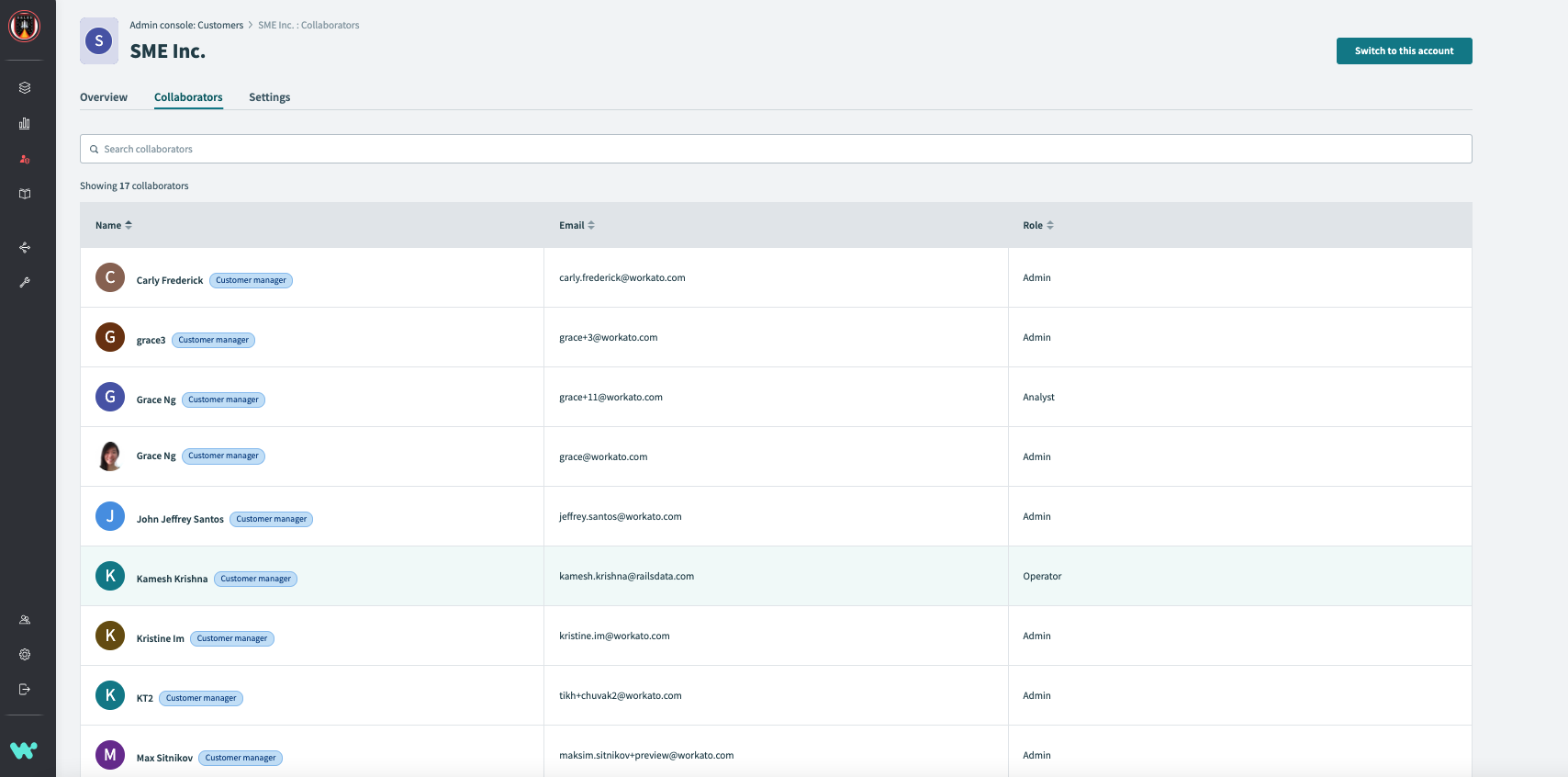The height and width of the screenshot is (777, 1568).
Task: Go to Admin console: Customers breadcrumb
Action: pos(186,25)
